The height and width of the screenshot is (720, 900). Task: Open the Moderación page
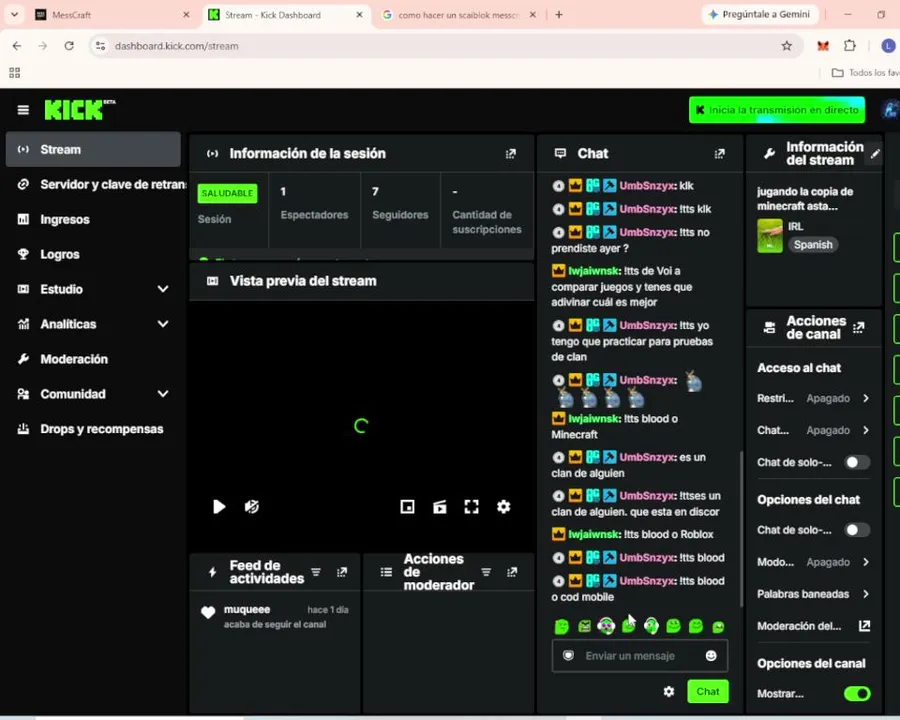(x=93, y=359)
